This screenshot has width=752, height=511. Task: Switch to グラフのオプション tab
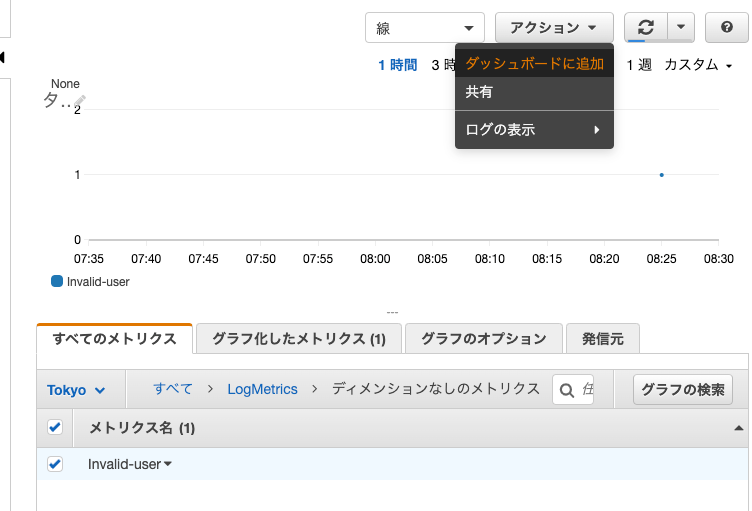tap(483, 339)
